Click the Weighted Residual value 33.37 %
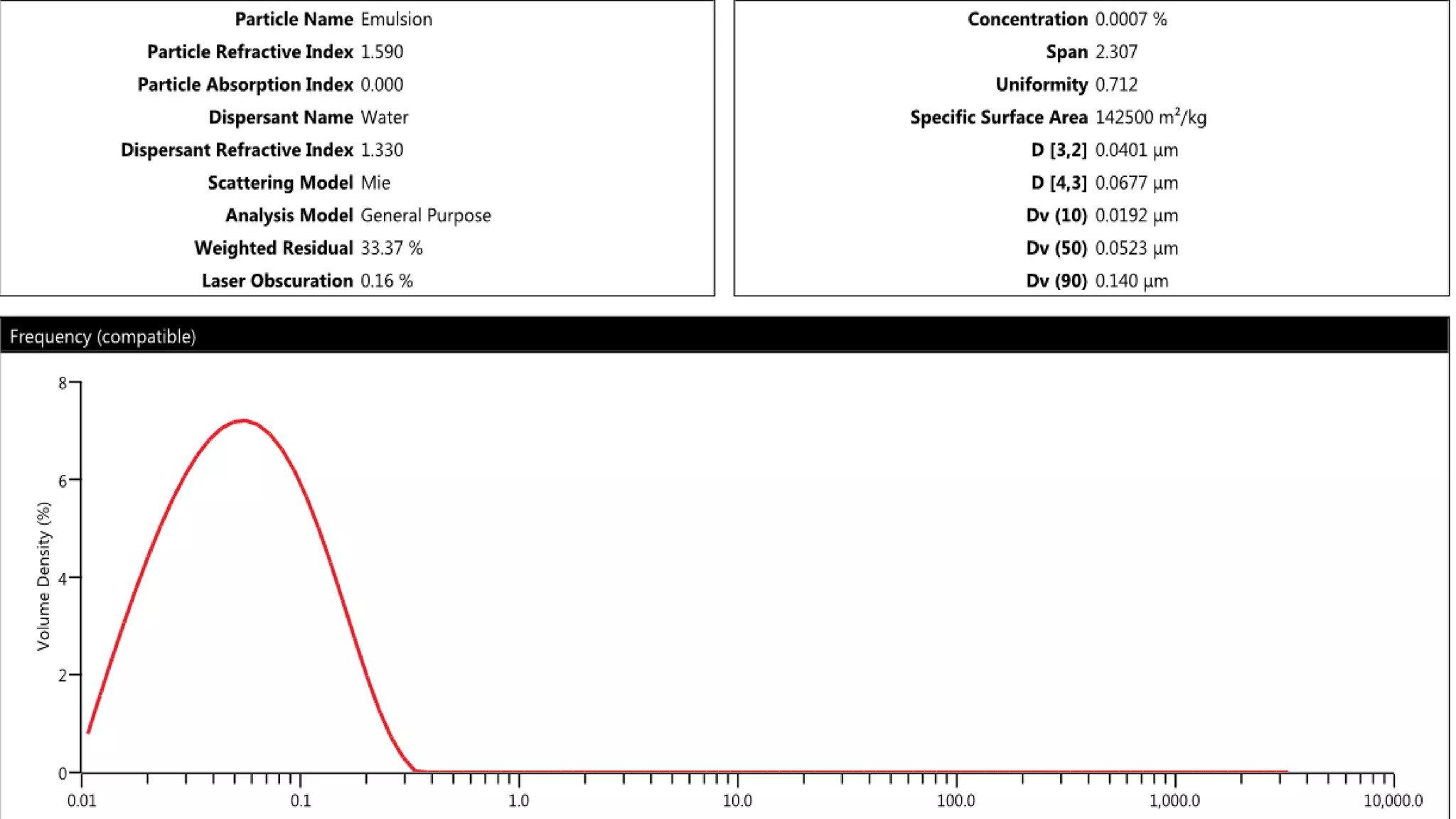The image size is (1456, 819). tap(391, 248)
